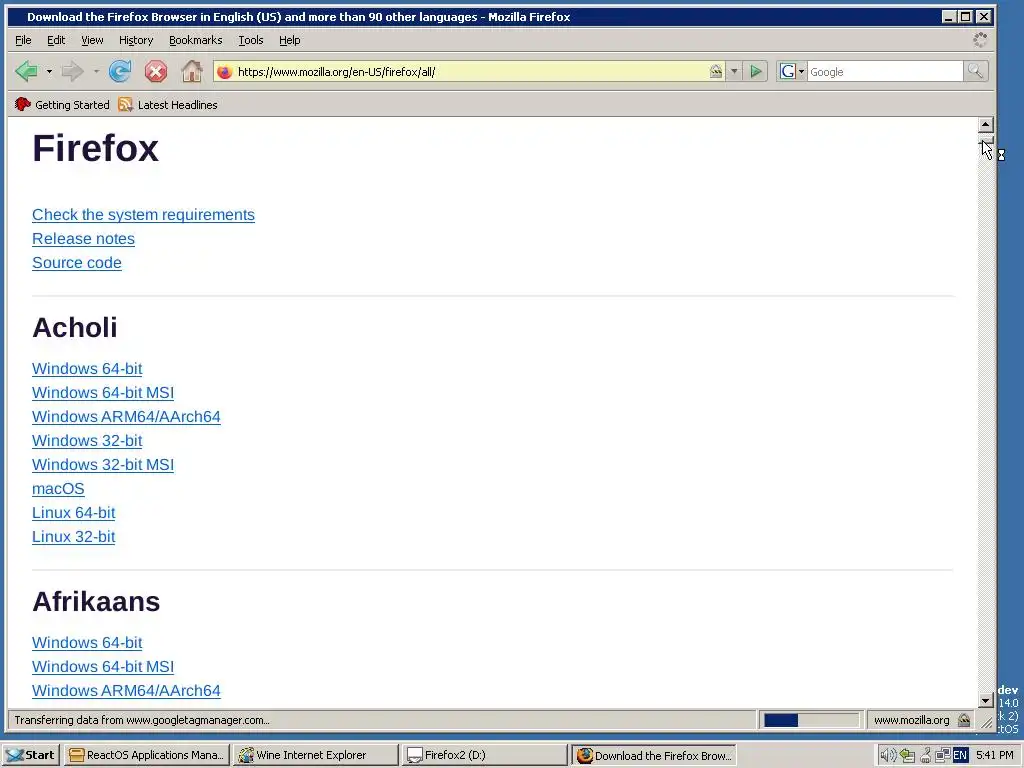Click Acholi Windows 64-bit link
This screenshot has width=1024, height=768.
(x=87, y=368)
